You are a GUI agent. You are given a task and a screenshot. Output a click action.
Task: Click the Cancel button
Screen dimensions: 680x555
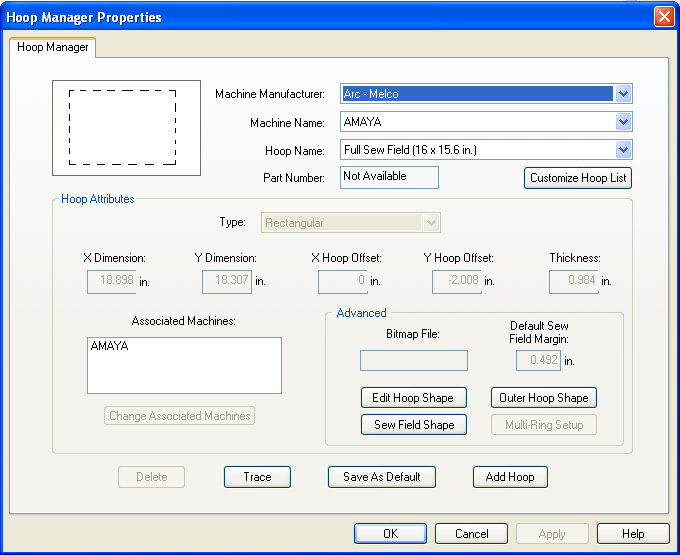tap(471, 533)
